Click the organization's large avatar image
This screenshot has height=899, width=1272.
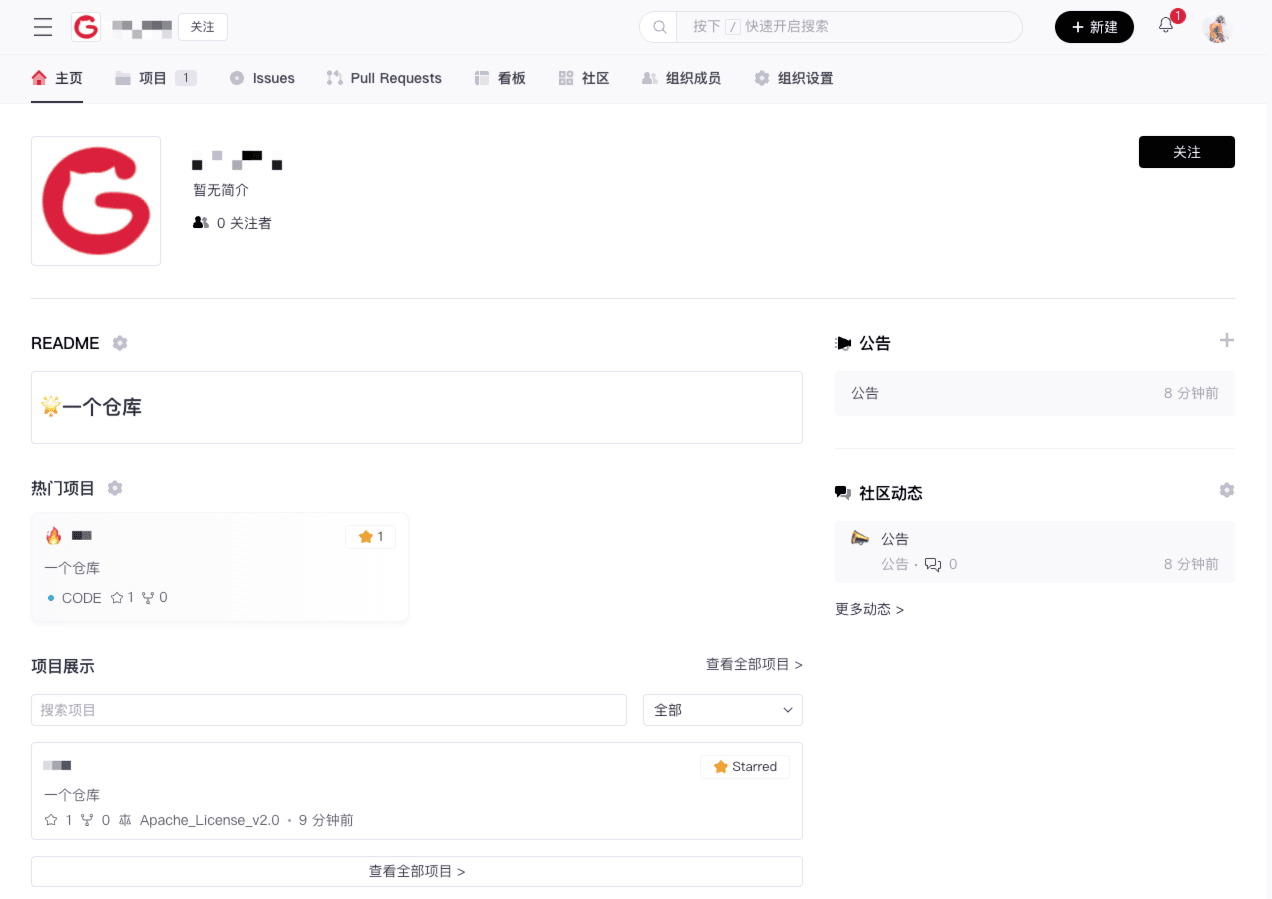[96, 201]
